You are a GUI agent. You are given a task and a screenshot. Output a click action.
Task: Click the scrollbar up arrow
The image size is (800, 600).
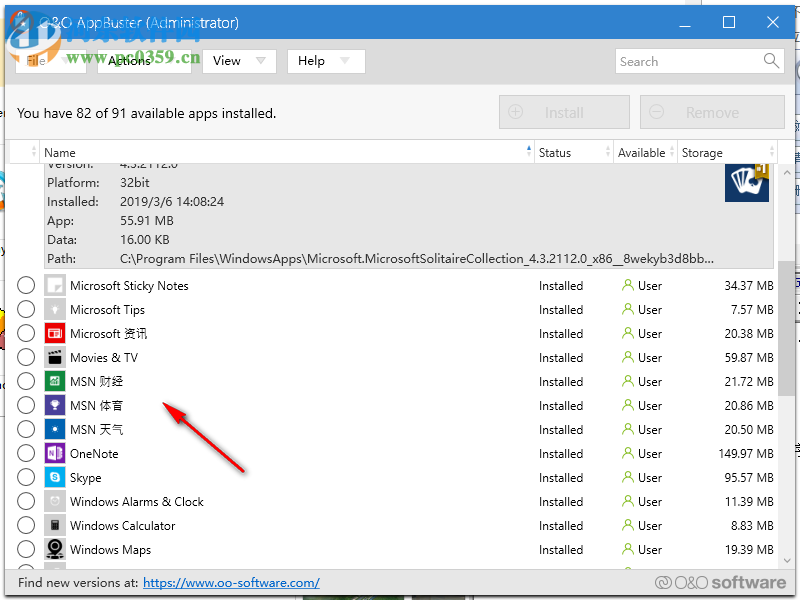click(x=786, y=173)
